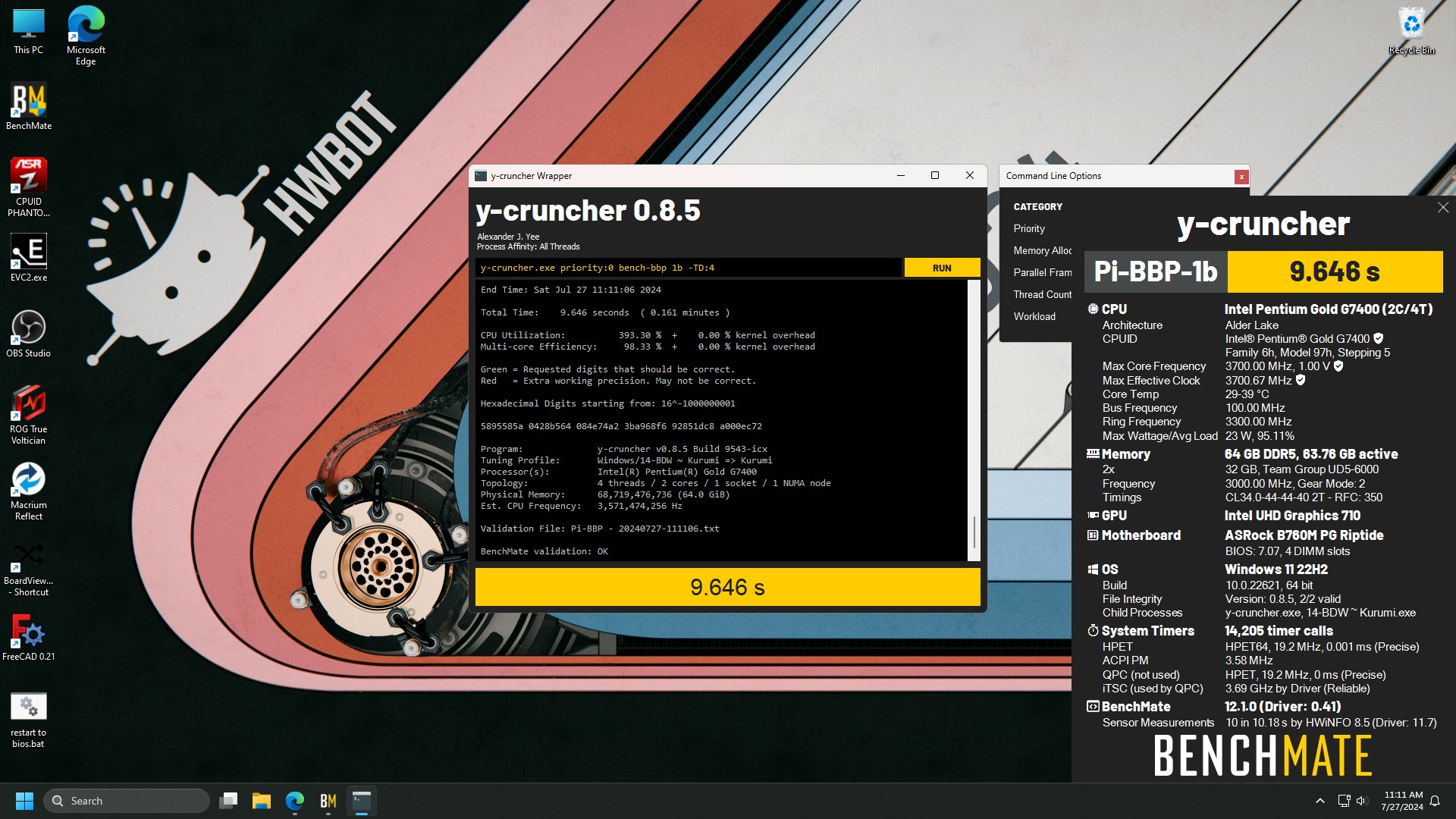Click the taskbar Search box
The width and height of the screenshot is (1456, 819).
coord(127,801)
